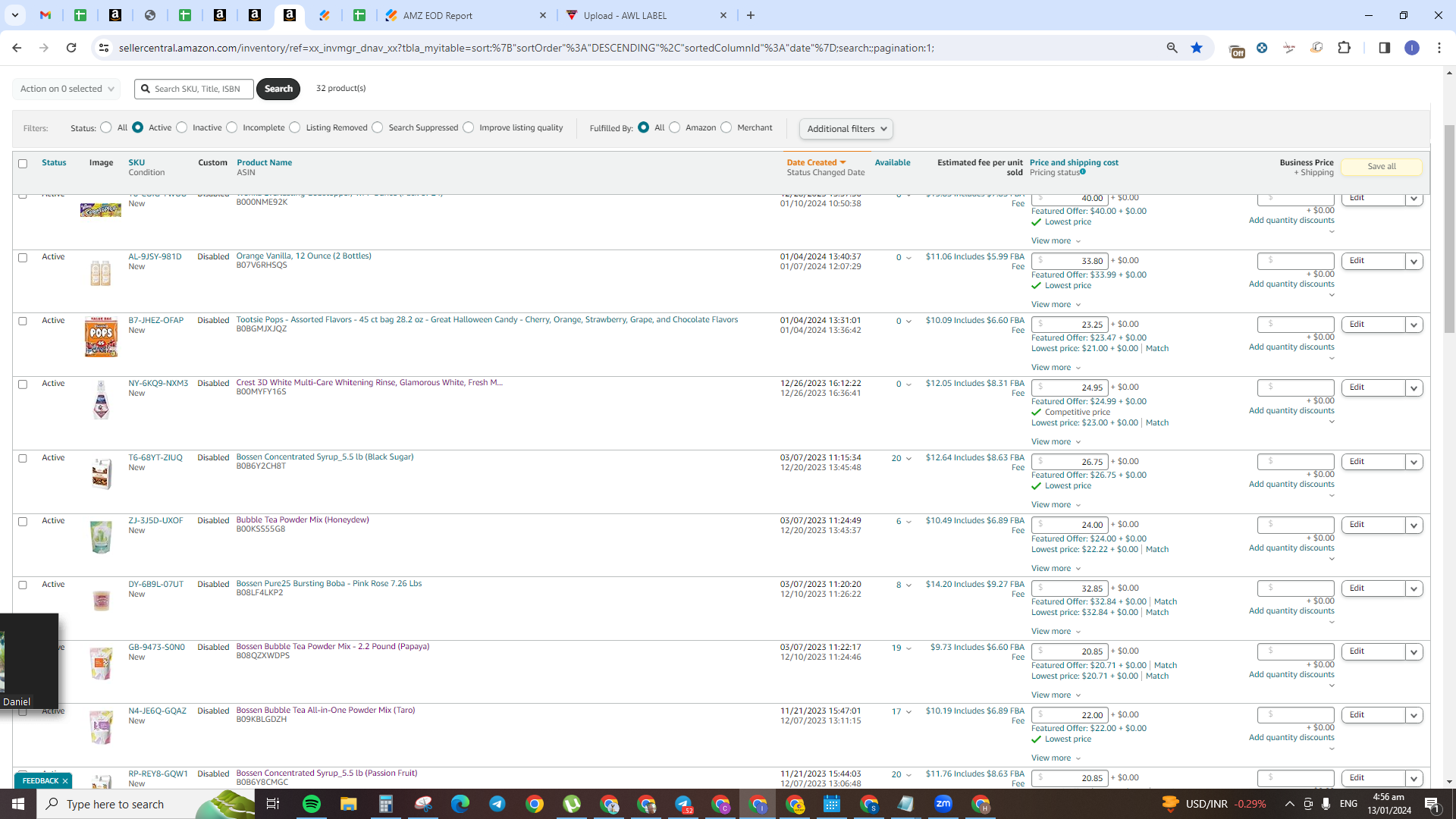Viewport: 1456px width, 819px height.
Task: Open Zoom from the taskbar
Action: (943, 804)
